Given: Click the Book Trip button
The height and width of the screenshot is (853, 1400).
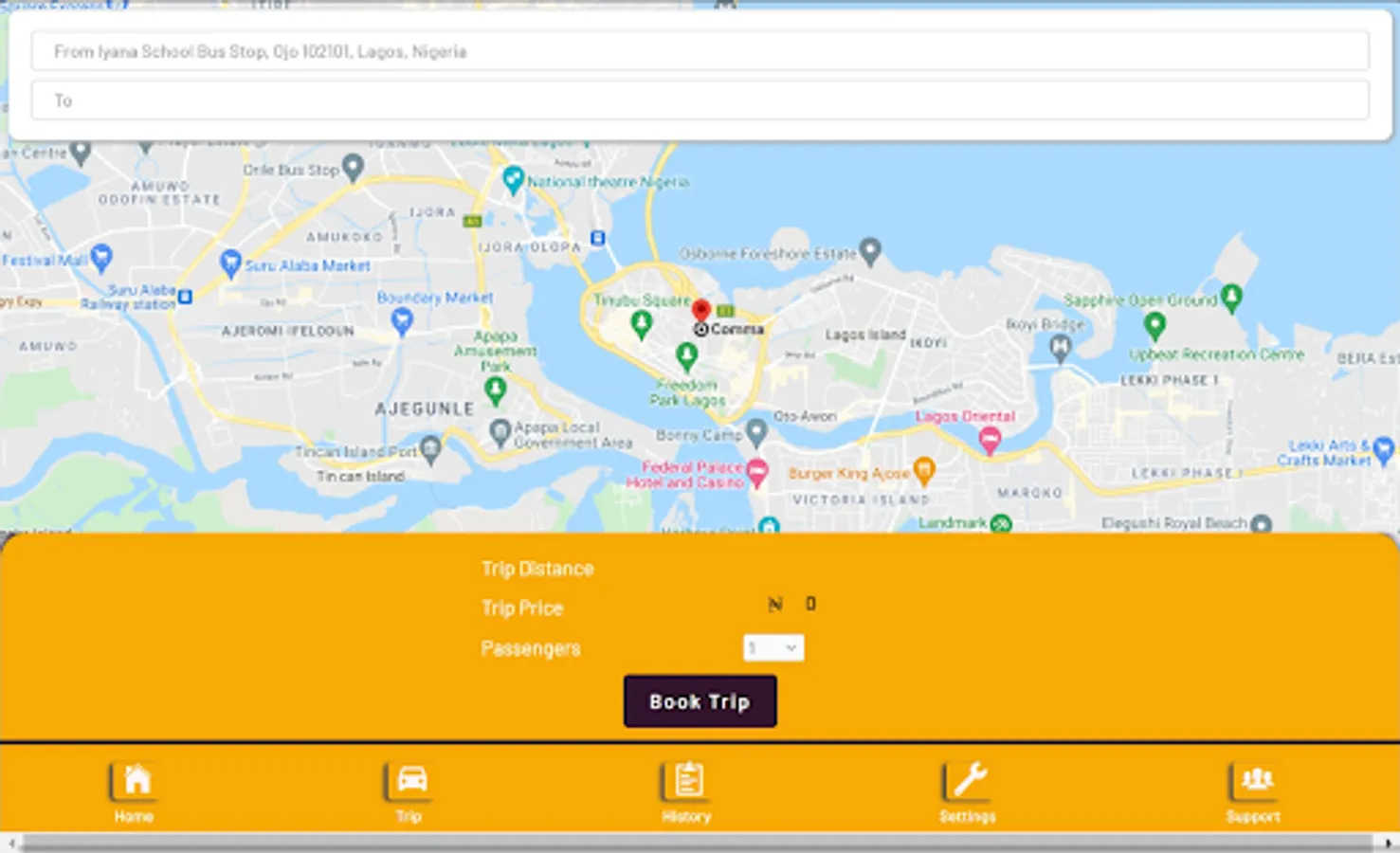Looking at the screenshot, I should coord(700,701).
